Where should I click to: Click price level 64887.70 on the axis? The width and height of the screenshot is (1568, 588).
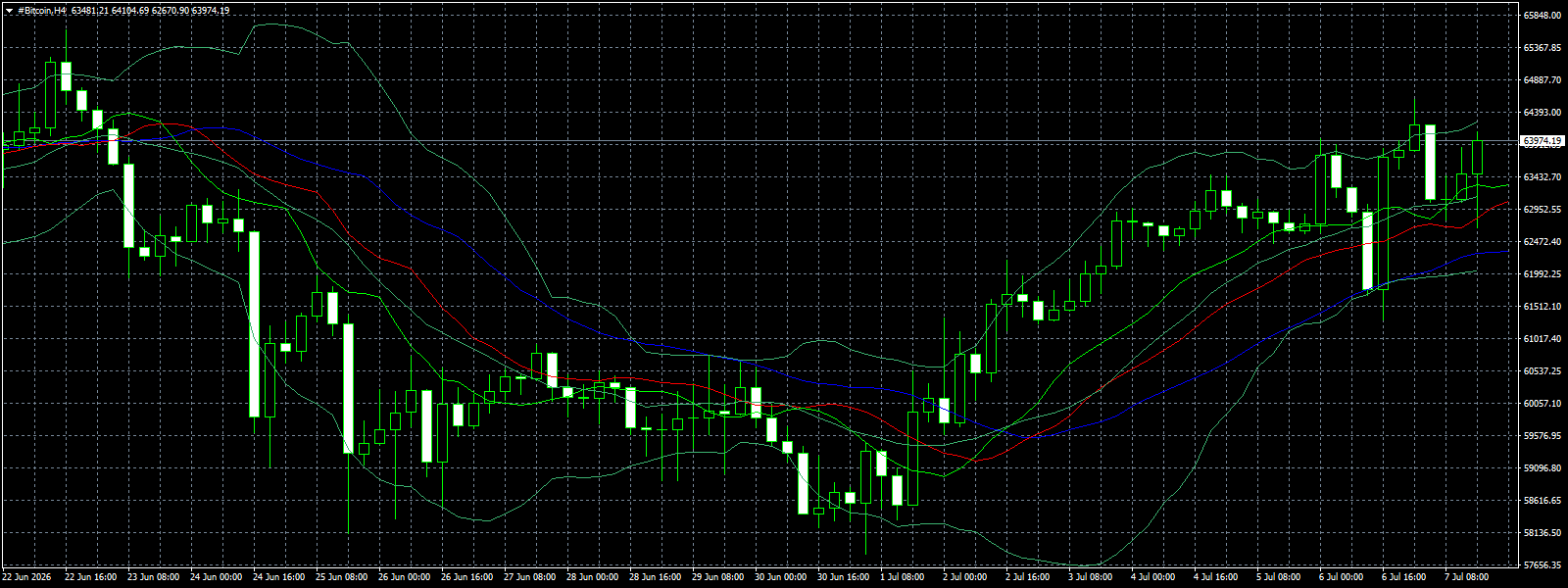(x=1543, y=80)
